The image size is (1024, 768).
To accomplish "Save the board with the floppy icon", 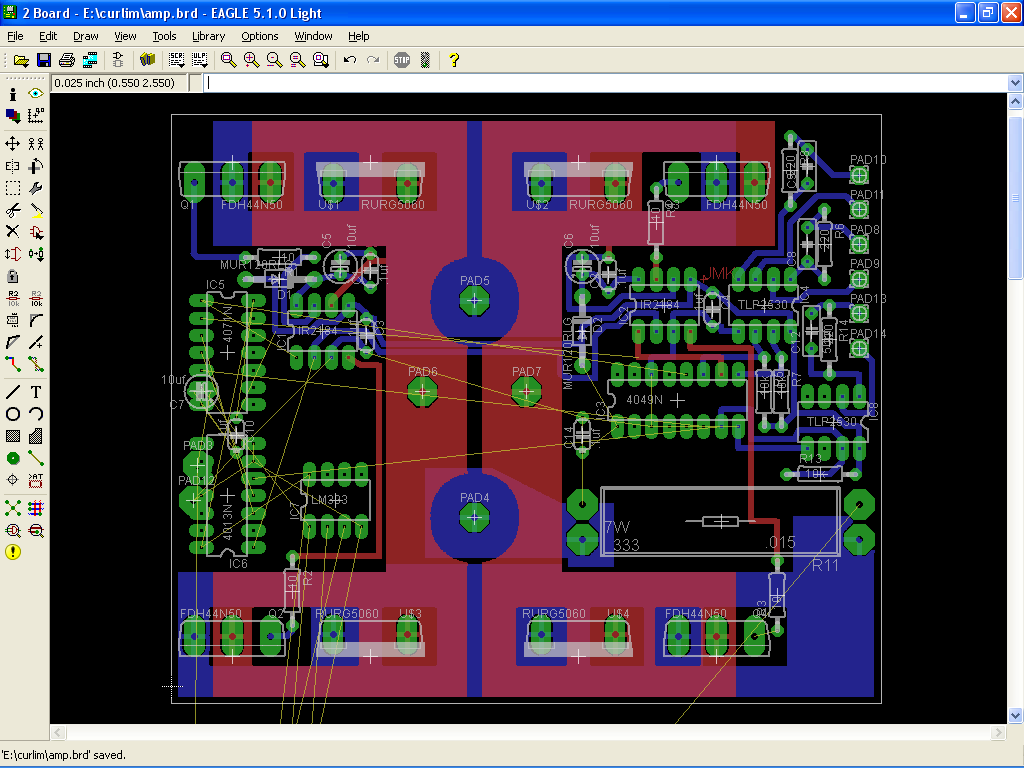I will coord(44,61).
